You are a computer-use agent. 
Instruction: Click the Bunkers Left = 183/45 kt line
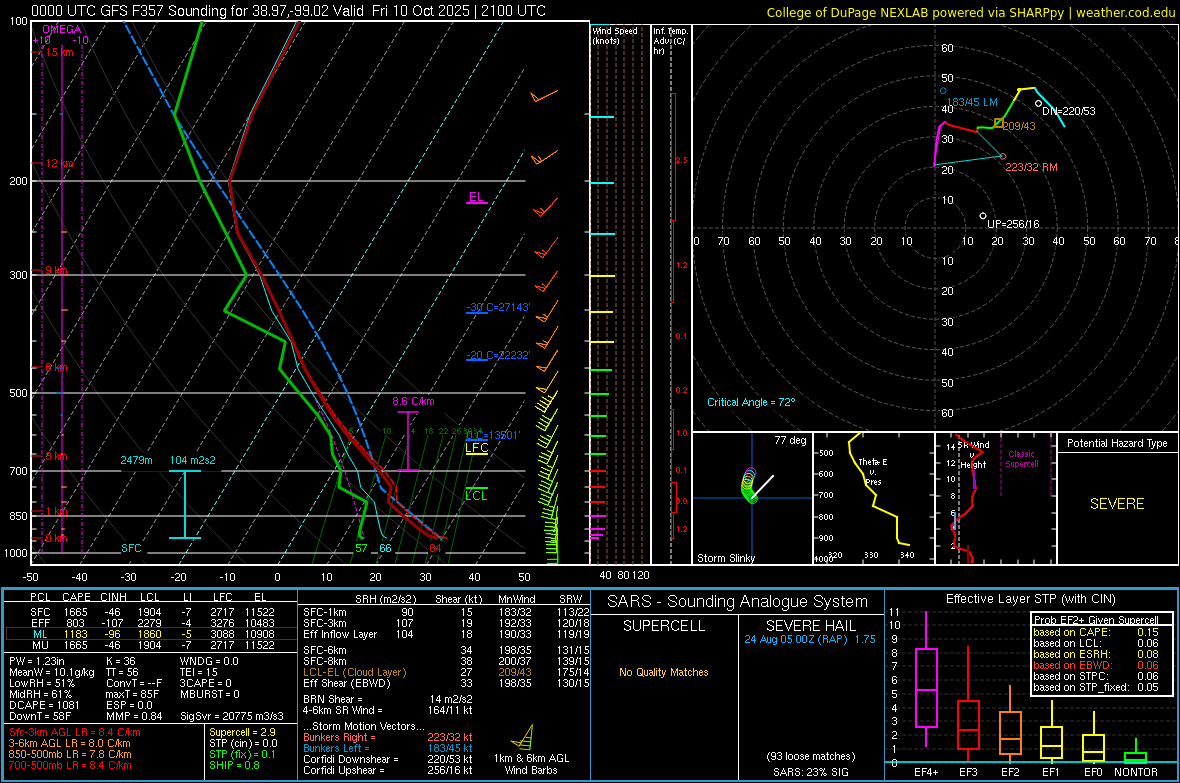coord(387,748)
